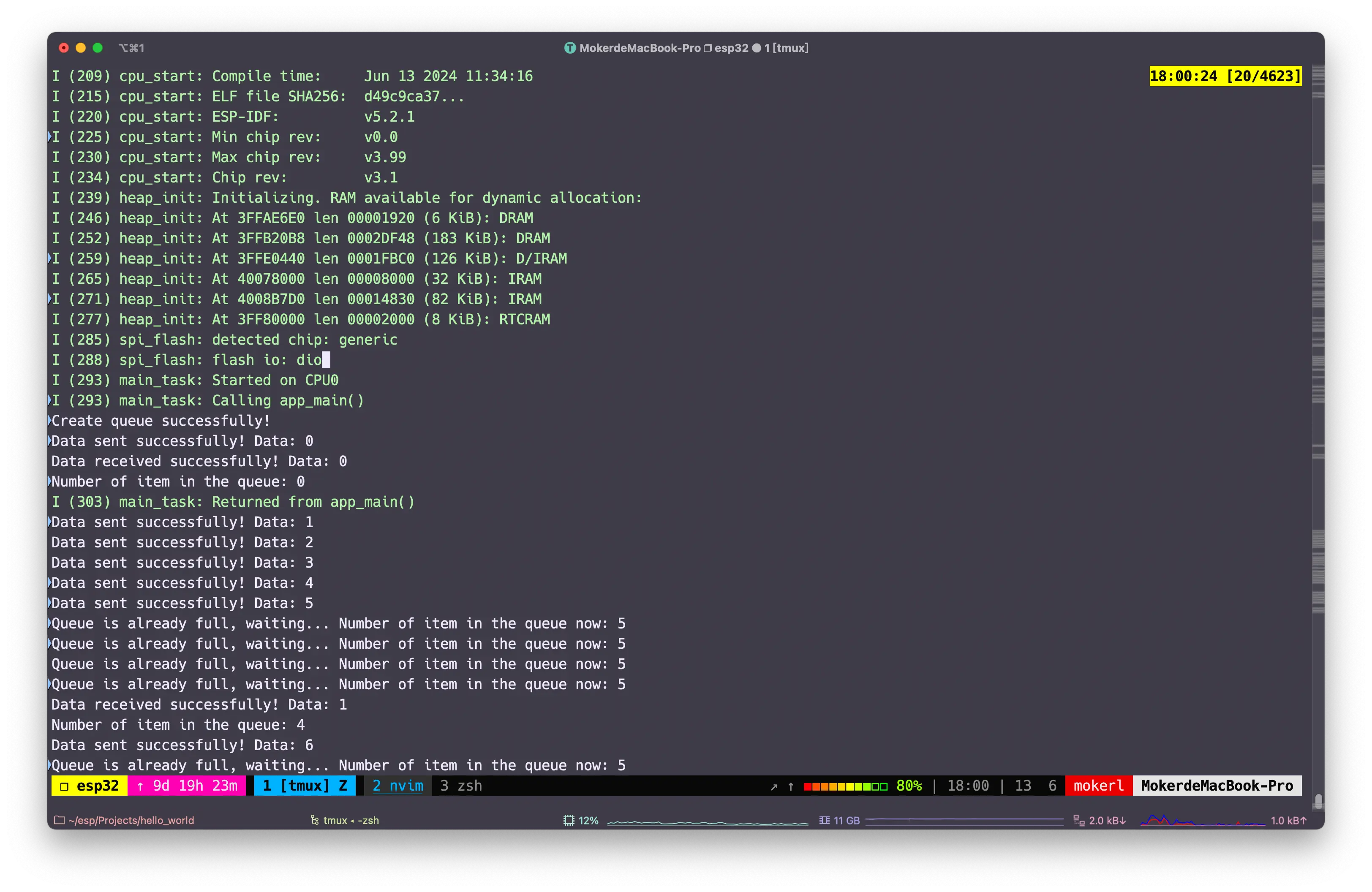Click the uptime segment 9d 19h 23m

click(187, 786)
